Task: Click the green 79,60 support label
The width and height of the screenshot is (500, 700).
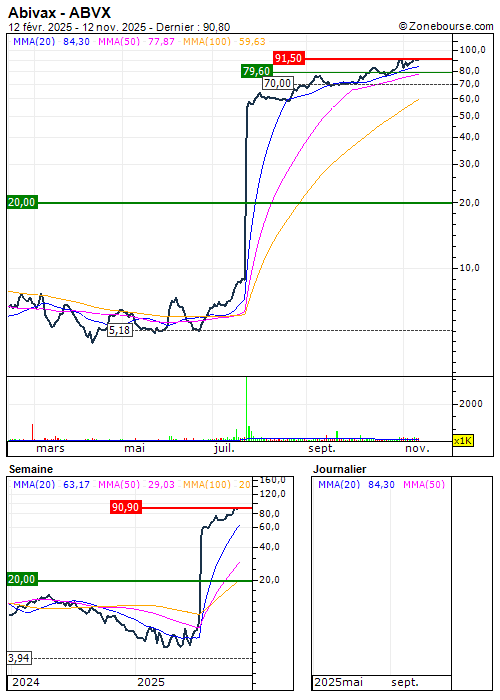Action: (256, 71)
